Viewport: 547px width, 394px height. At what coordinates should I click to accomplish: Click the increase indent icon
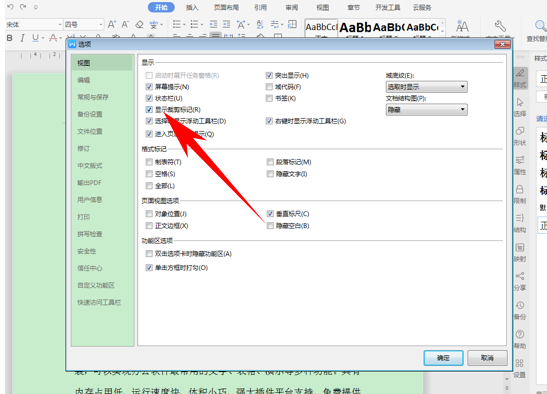point(226,24)
